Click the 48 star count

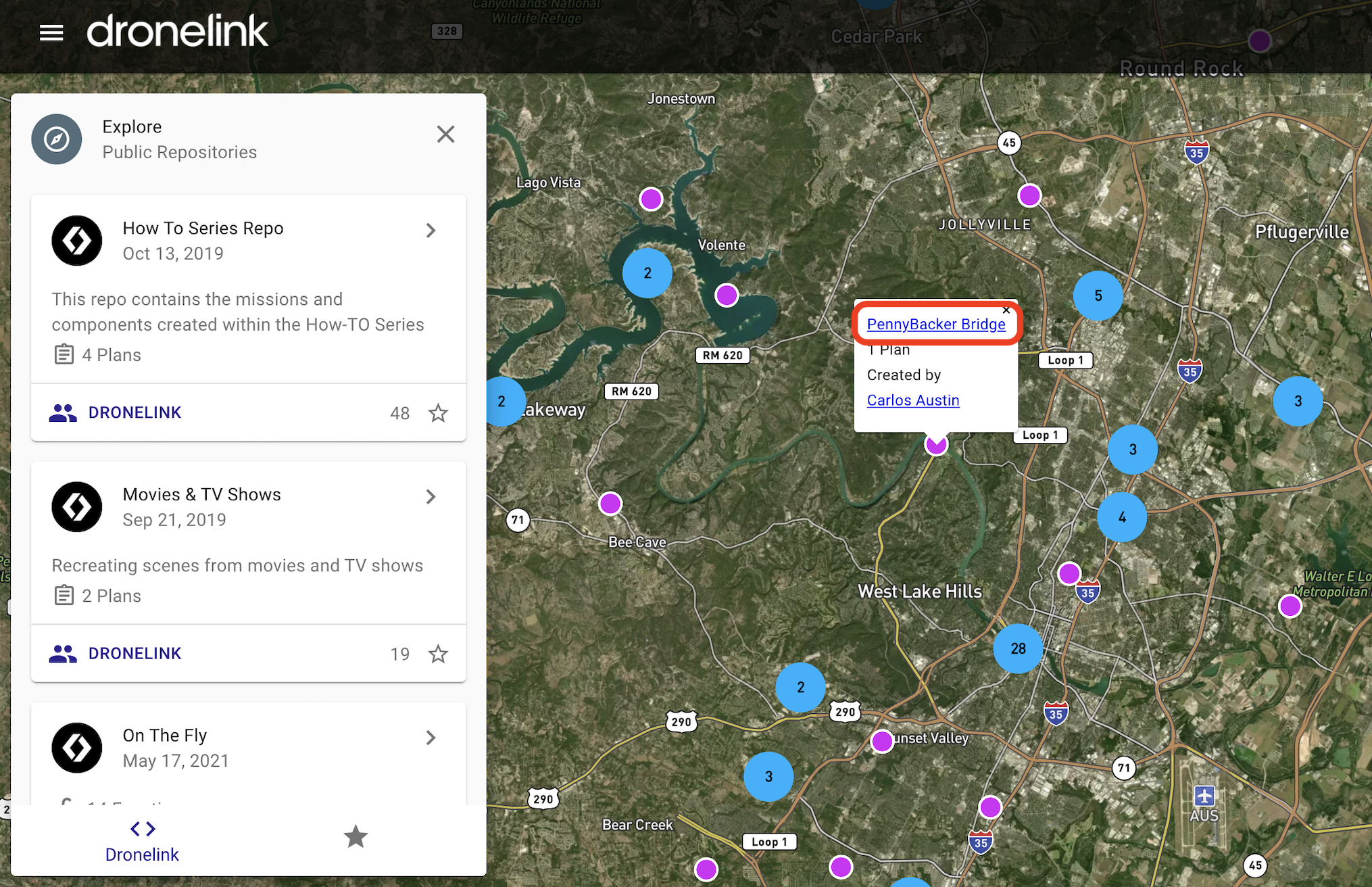[400, 413]
